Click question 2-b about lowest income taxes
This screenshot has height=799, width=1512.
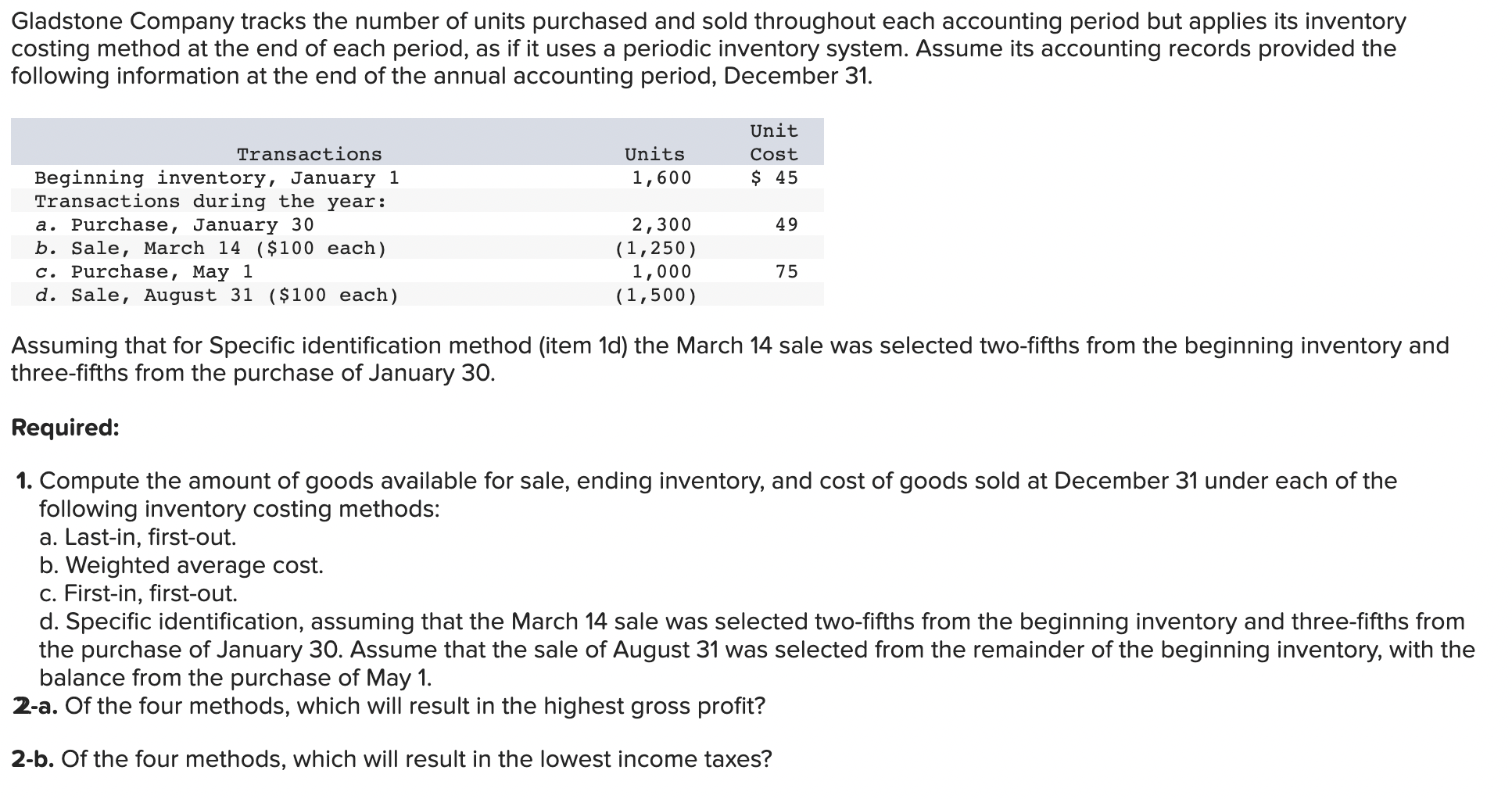[392, 759]
